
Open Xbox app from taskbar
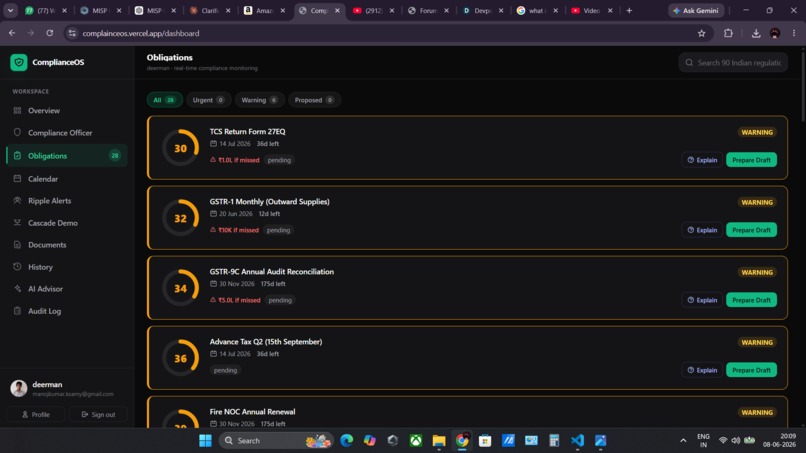click(x=415, y=441)
